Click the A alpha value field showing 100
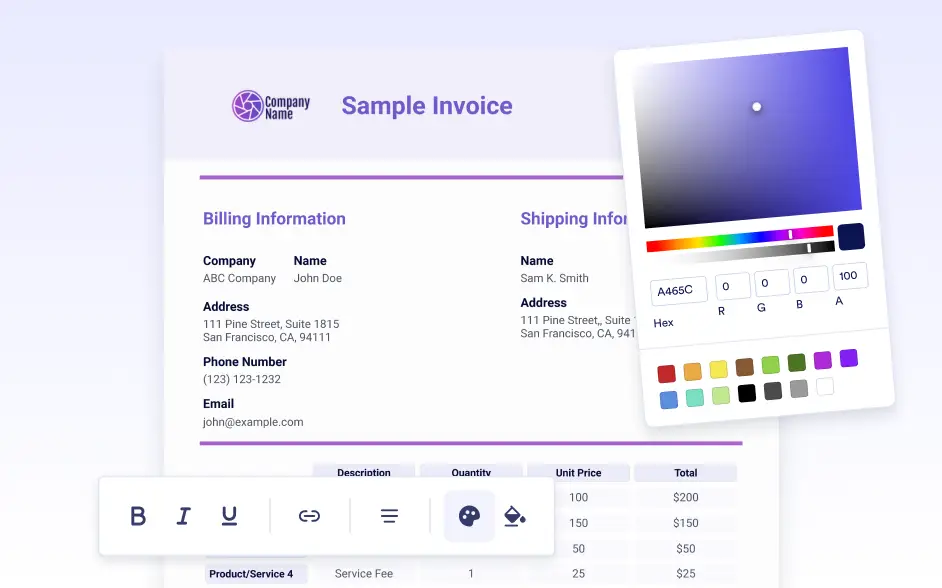 [x=849, y=276]
